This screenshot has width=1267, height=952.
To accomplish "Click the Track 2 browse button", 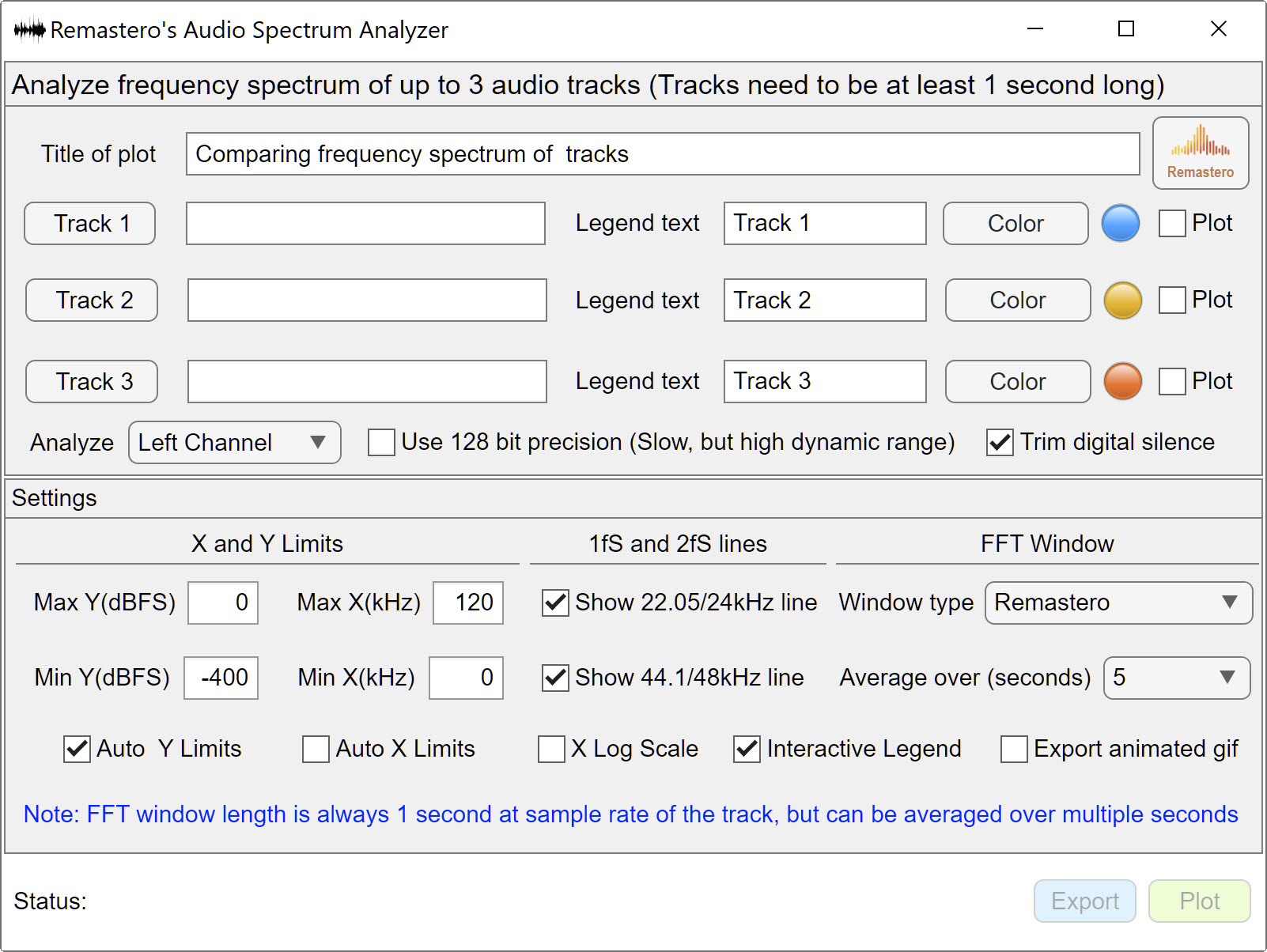I will click(x=92, y=300).
